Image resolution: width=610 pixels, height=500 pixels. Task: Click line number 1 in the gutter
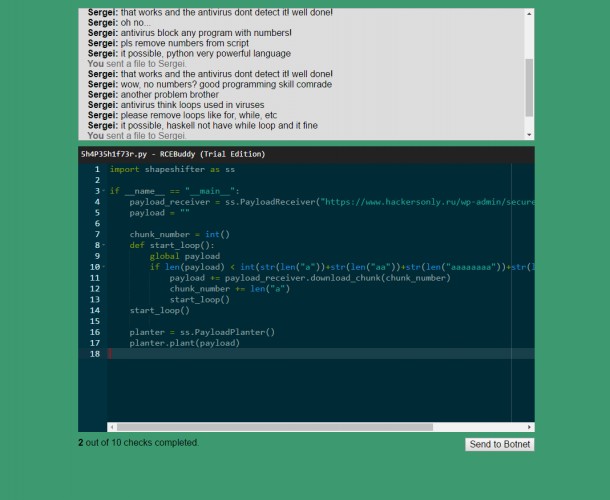97,169
